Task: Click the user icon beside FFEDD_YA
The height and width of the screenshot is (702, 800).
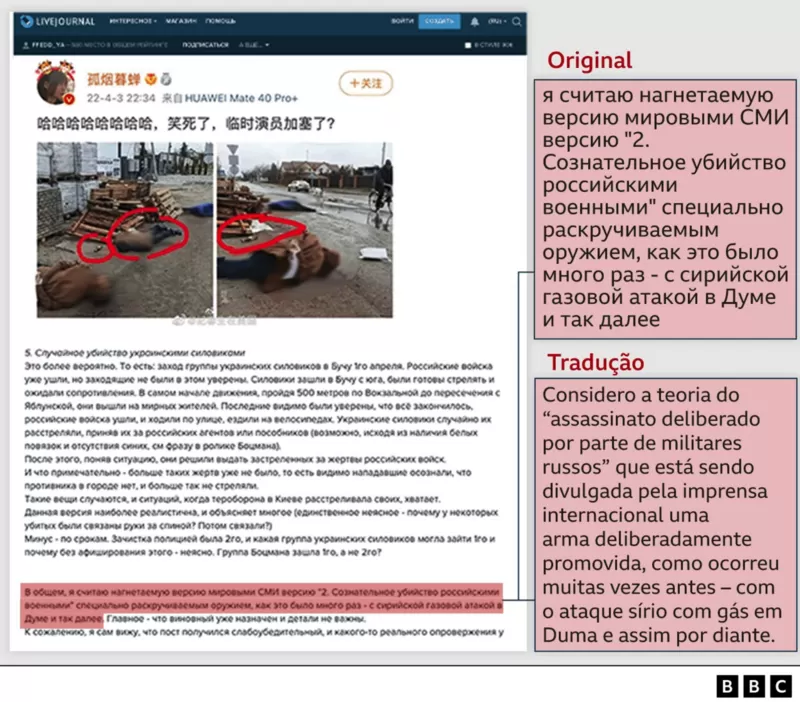Action: pos(27,45)
